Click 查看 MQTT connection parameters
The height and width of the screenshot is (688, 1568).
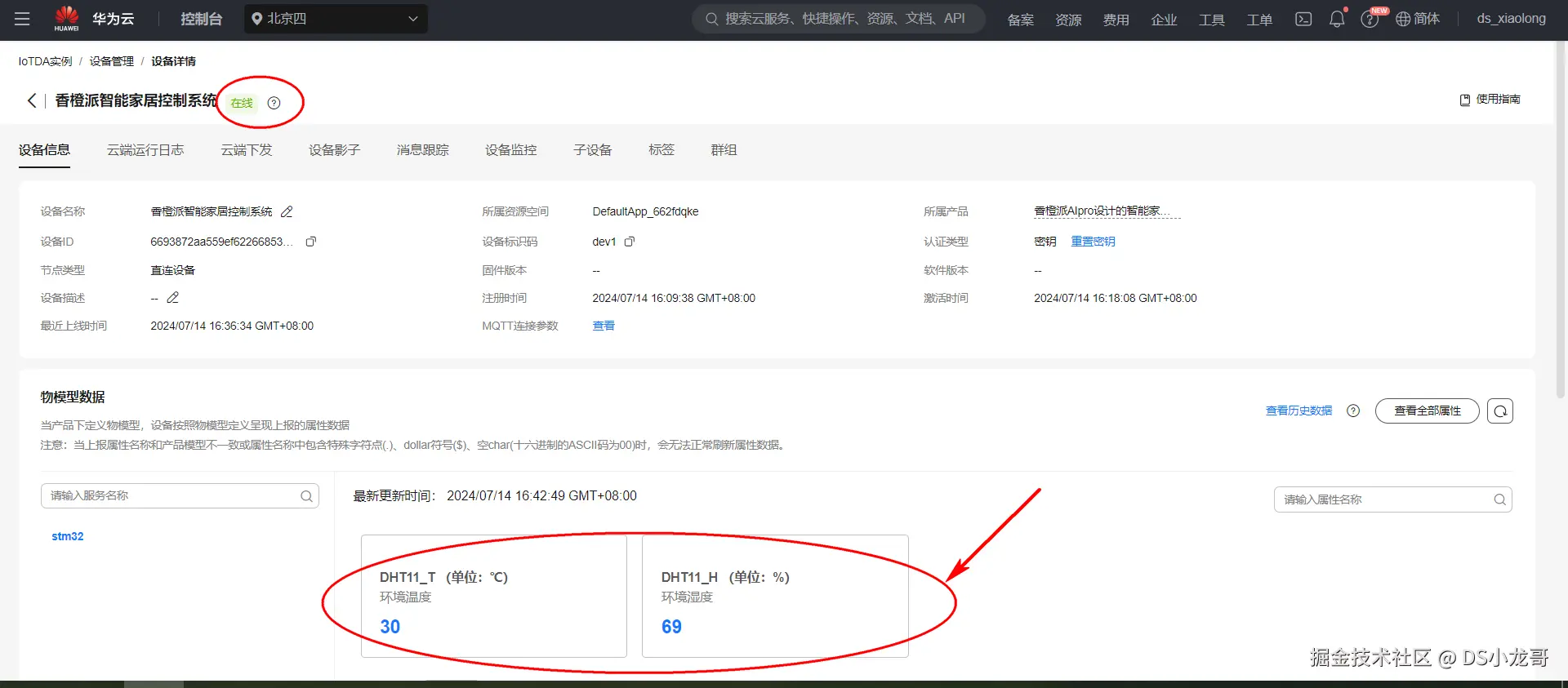[604, 326]
